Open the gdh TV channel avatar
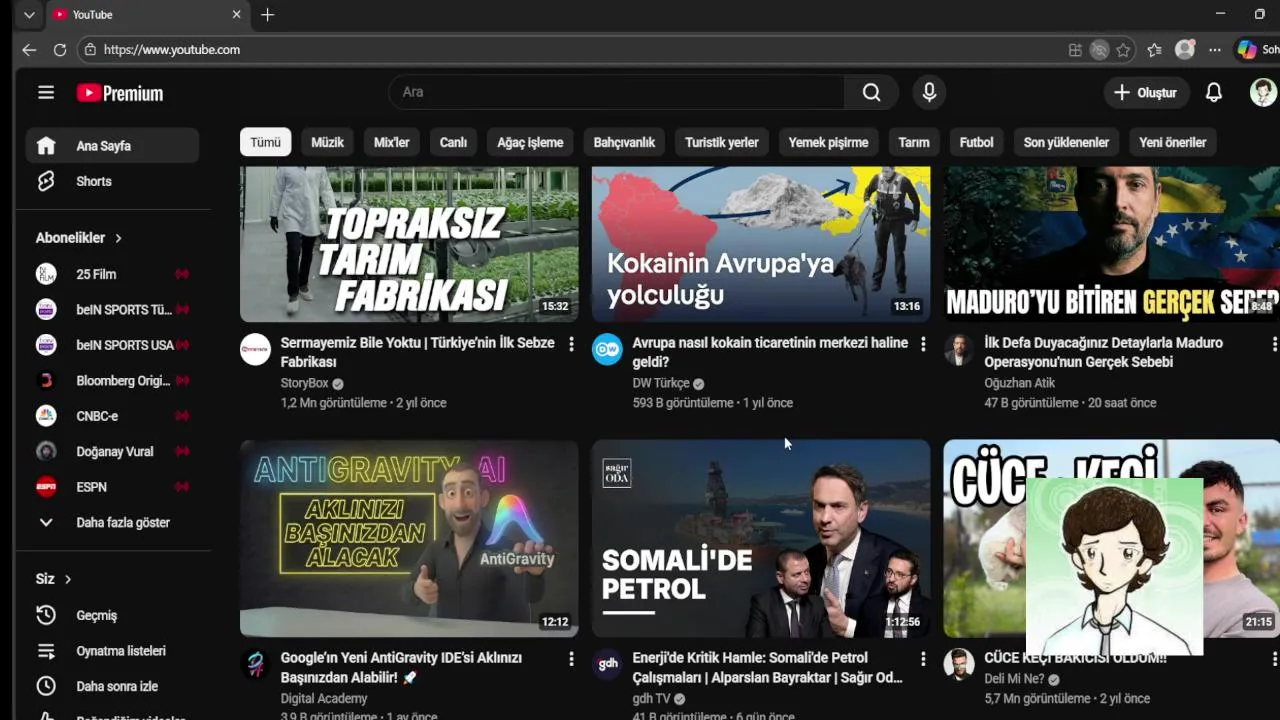This screenshot has width=1280, height=720. (607, 664)
